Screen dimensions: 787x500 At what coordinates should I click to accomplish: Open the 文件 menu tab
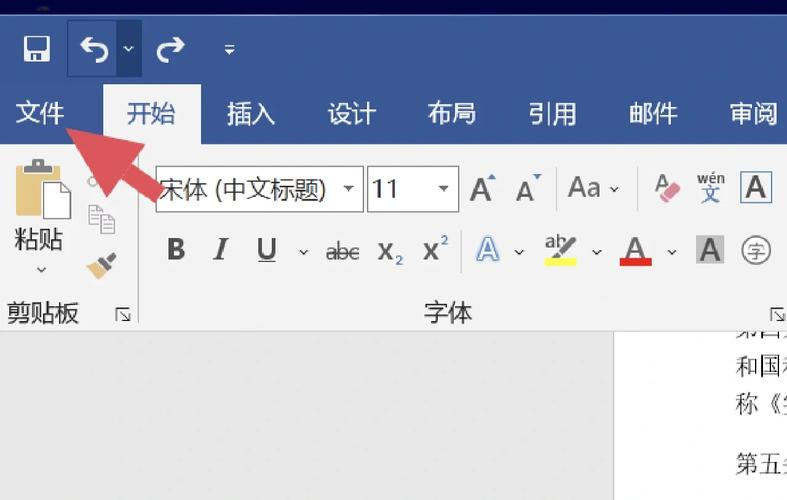tap(40, 113)
